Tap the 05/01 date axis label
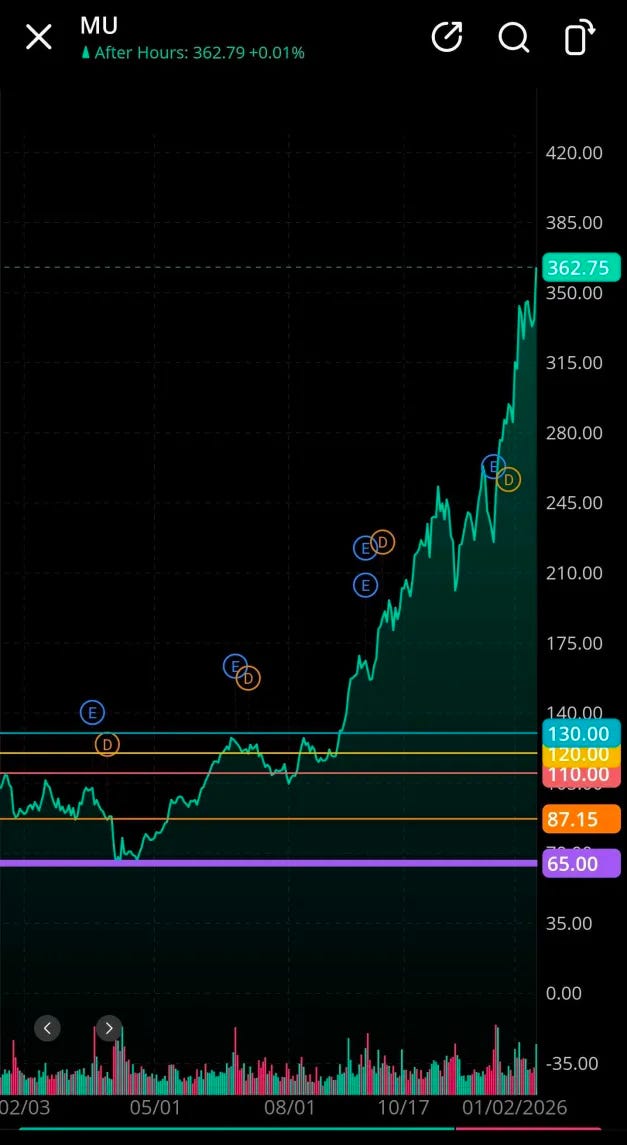 [x=155, y=1107]
